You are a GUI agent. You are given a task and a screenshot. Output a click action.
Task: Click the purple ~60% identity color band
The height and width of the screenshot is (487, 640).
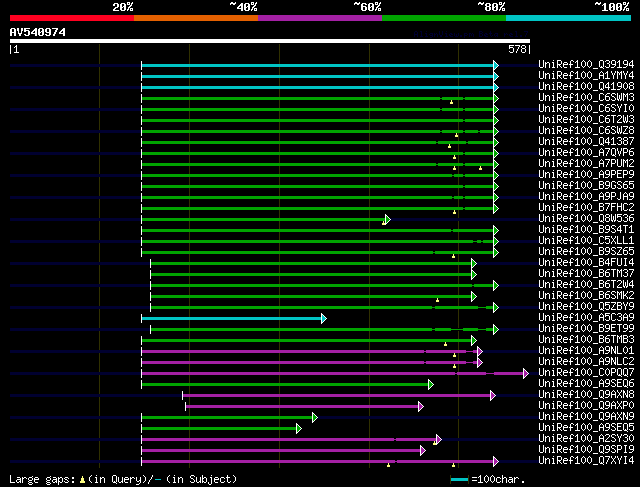coord(320,18)
